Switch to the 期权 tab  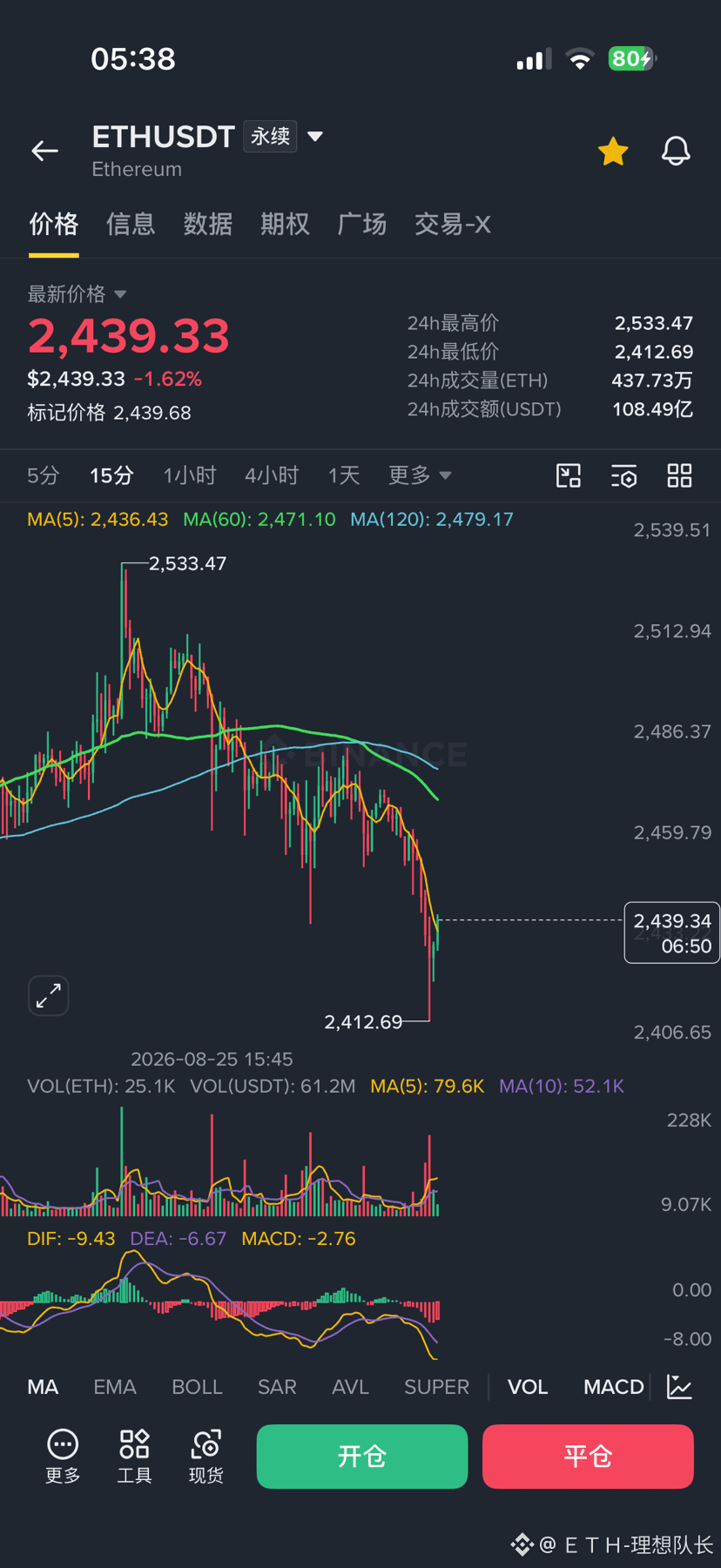tap(285, 225)
